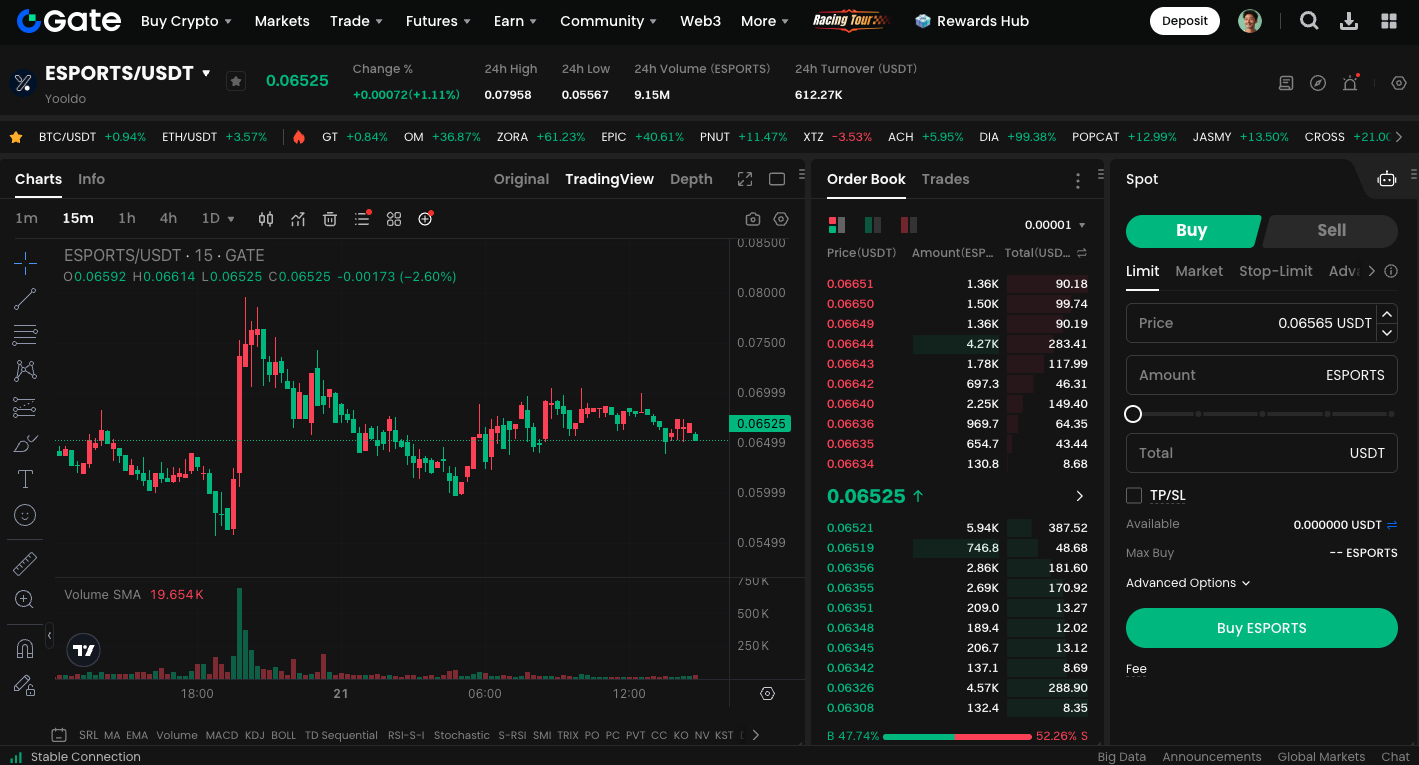
Task: Click the order amount percentage slider handle
Action: pos(1133,414)
